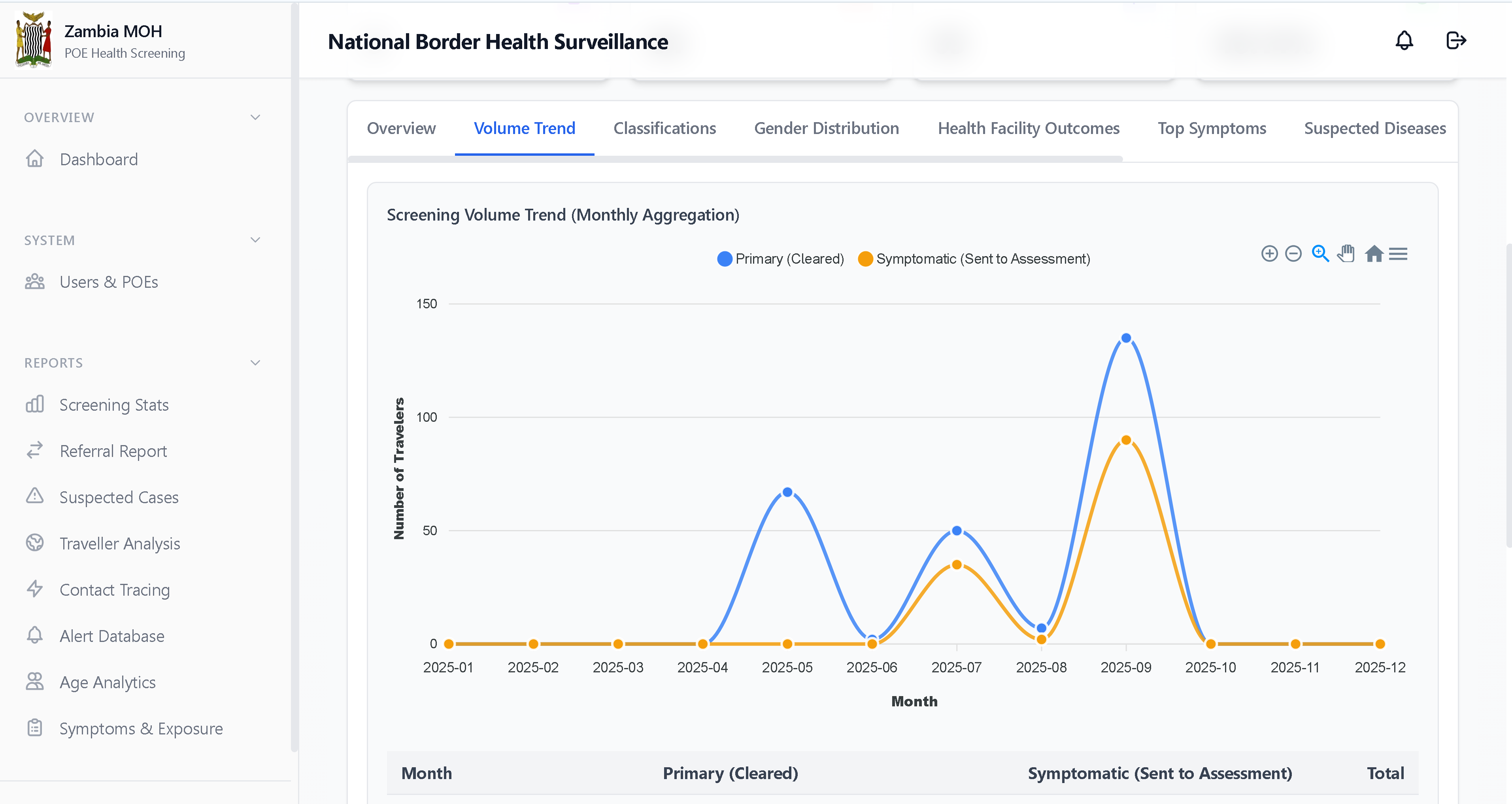Collapse the REPORTS section
The image size is (1512, 804).
[255, 362]
